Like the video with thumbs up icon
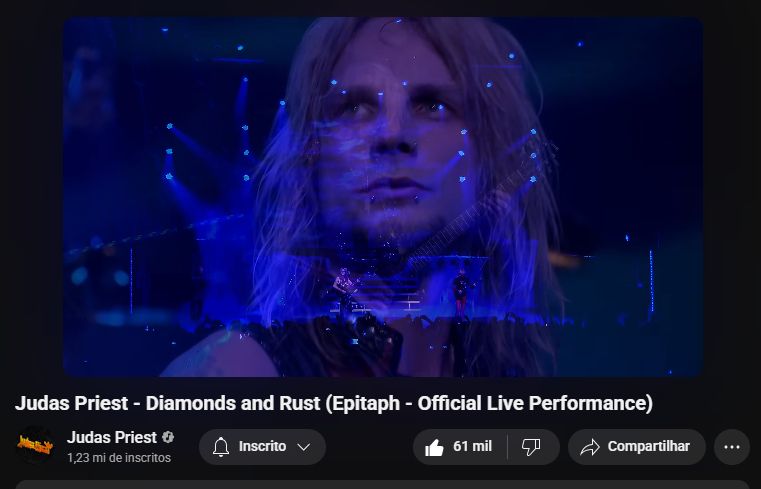The height and width of the screenshot is (489, 761). [434, 447]
